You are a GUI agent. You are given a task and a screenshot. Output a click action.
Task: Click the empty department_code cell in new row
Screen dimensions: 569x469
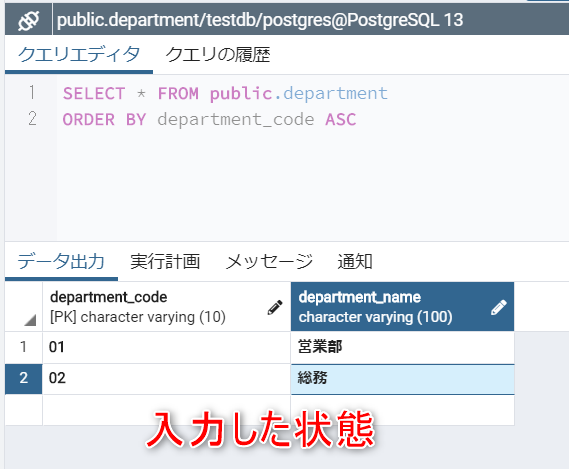pyautogui.click(x=167, y=410)
